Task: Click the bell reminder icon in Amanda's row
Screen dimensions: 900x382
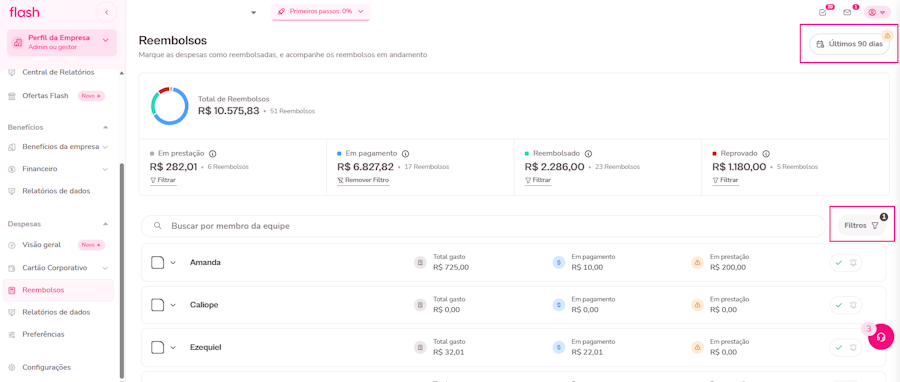Action: 854,263
